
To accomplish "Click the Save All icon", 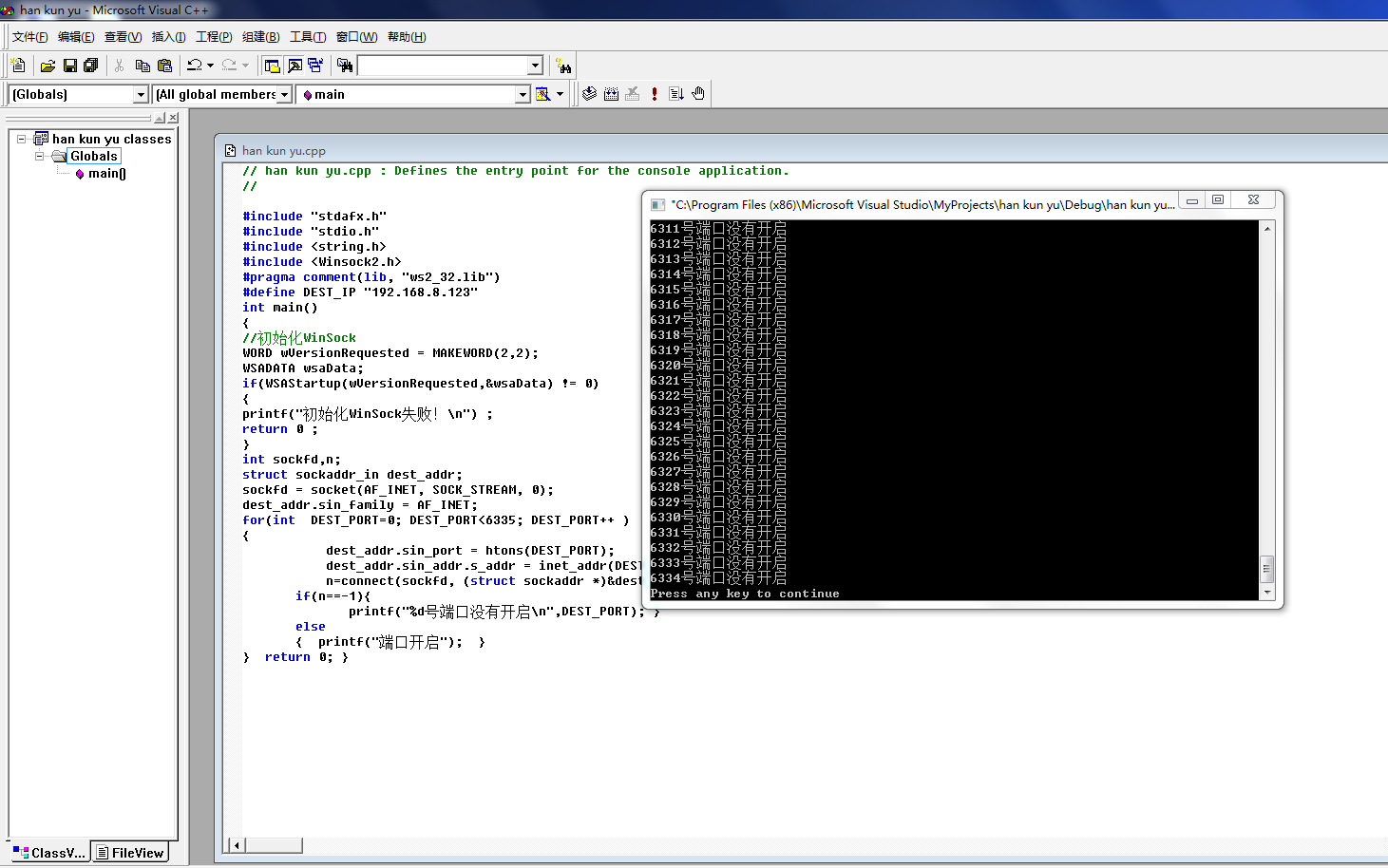I will coord(91,66).
